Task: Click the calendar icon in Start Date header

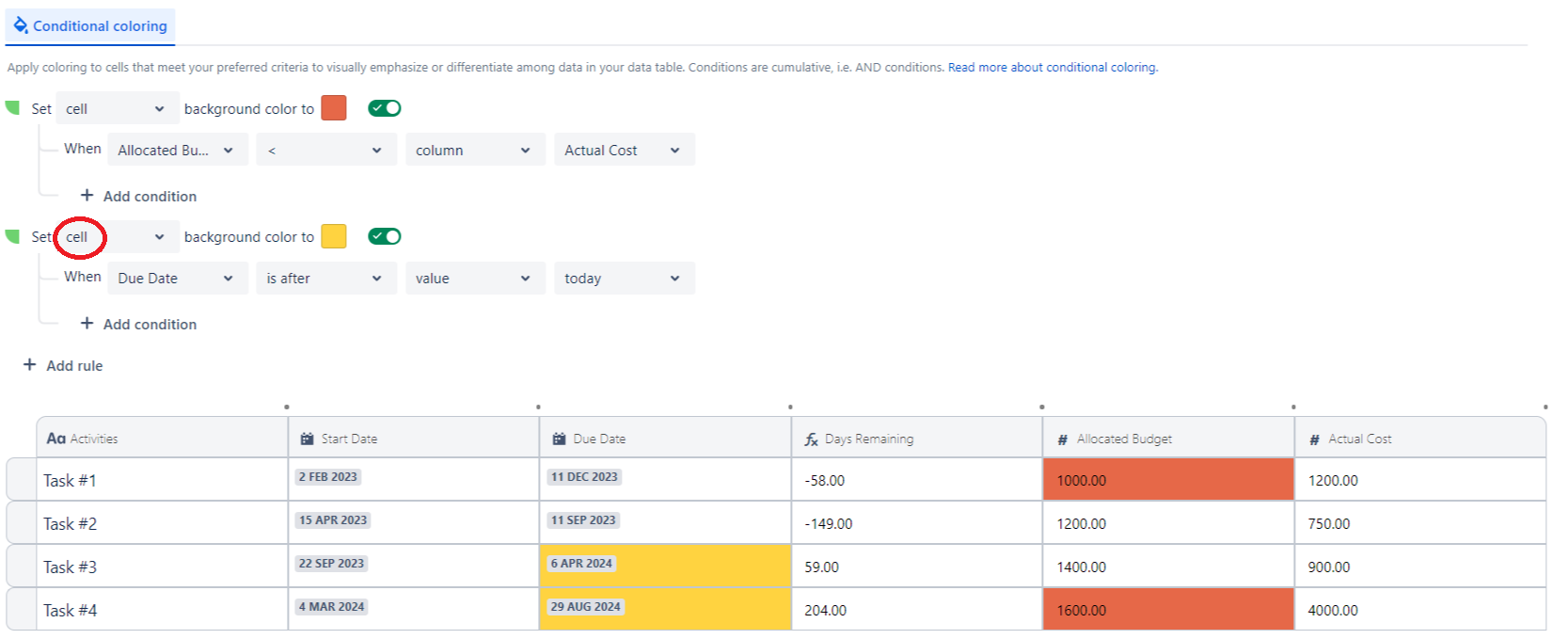Action: pyautogui.click(x=307, y=439)
